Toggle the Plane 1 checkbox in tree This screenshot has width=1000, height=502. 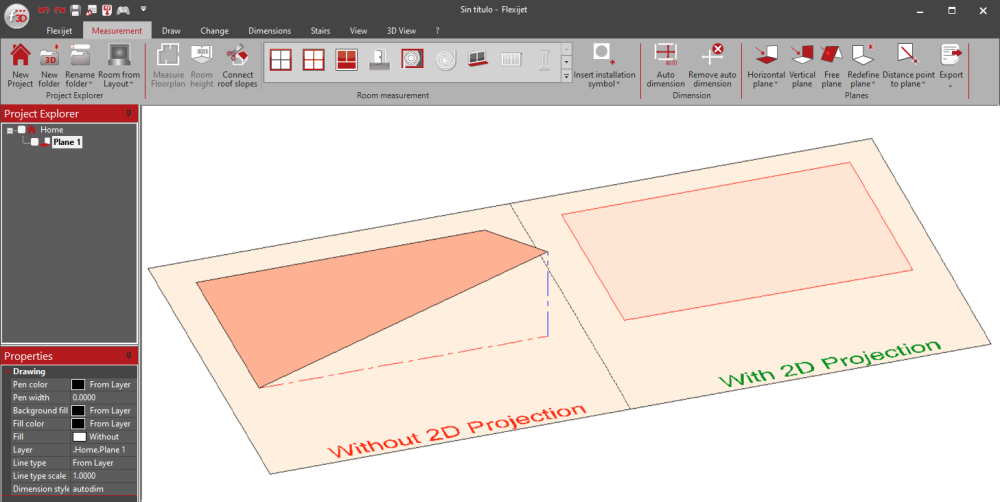point(34,142)
